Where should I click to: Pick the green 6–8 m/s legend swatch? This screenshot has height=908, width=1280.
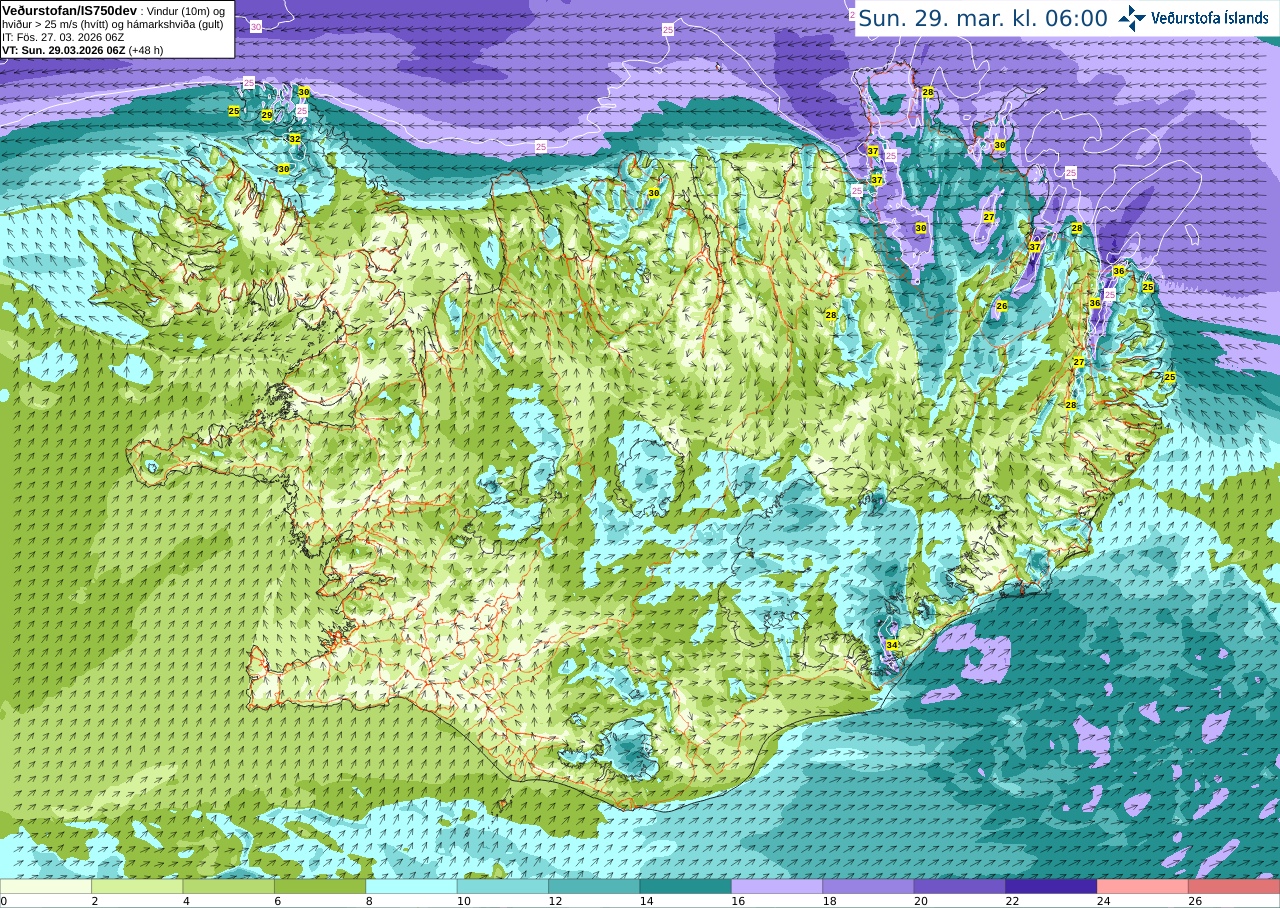pos(320,886)
